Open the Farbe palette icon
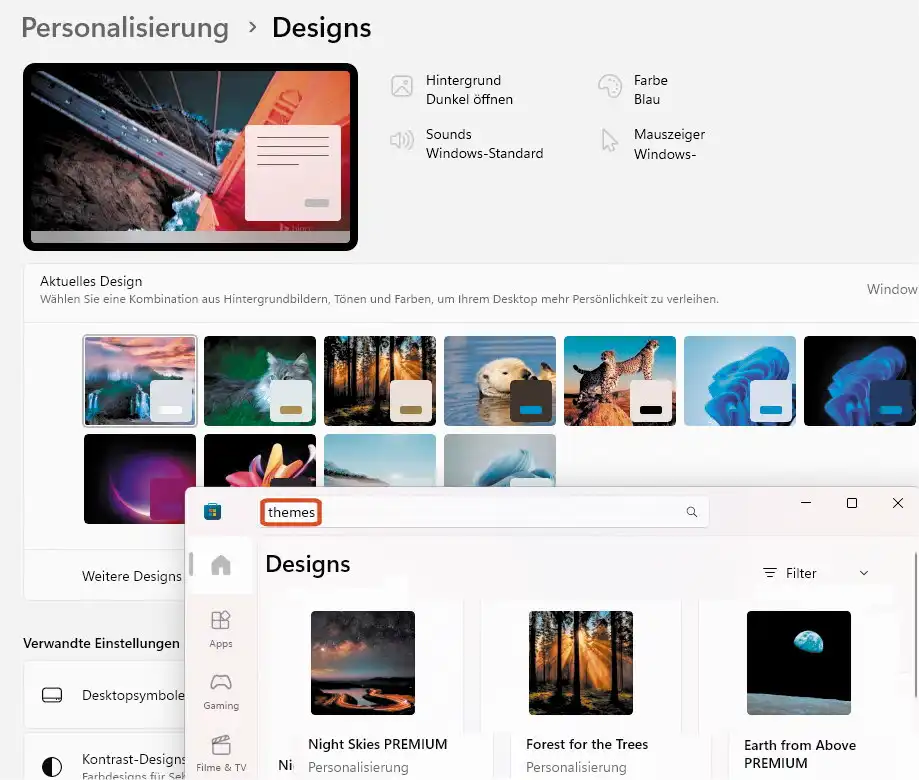 tap(610, 86)
